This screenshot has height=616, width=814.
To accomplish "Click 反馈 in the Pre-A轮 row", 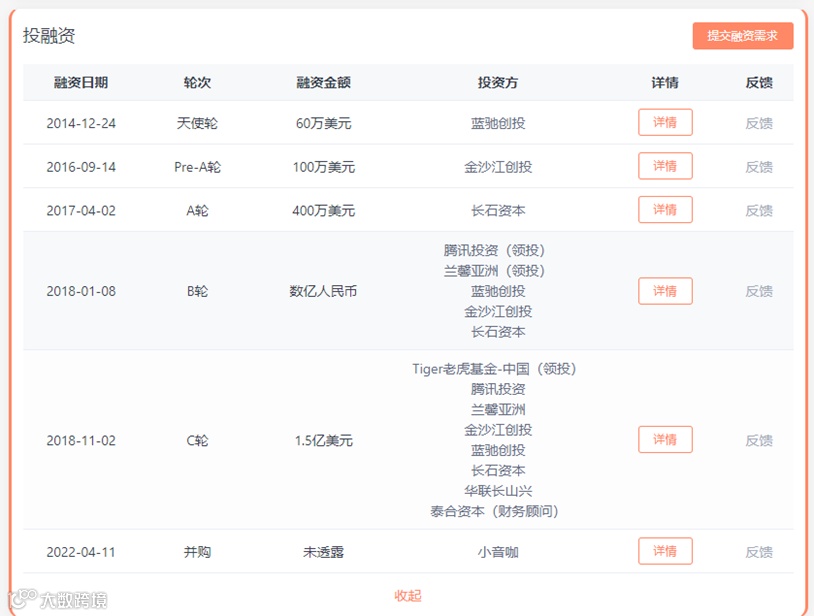I will coord(759,167).
